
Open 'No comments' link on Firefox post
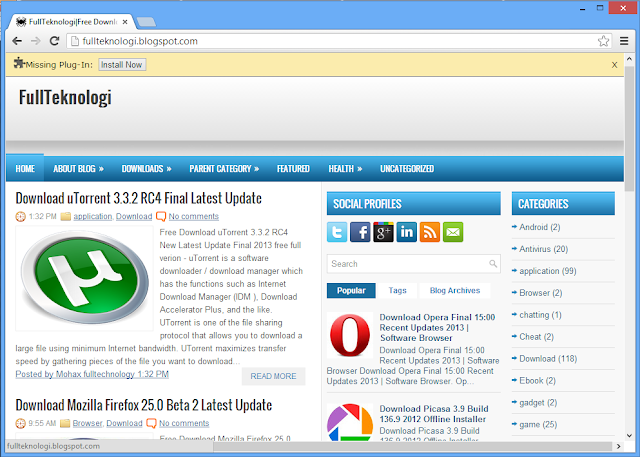coord(184,423)
